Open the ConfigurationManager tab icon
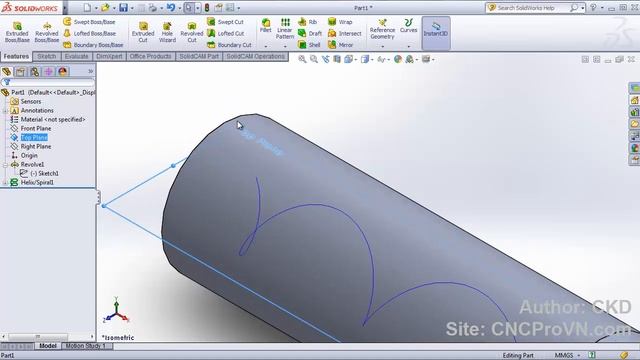The height and width of the screenshot is (360, 640). point(34,72)
